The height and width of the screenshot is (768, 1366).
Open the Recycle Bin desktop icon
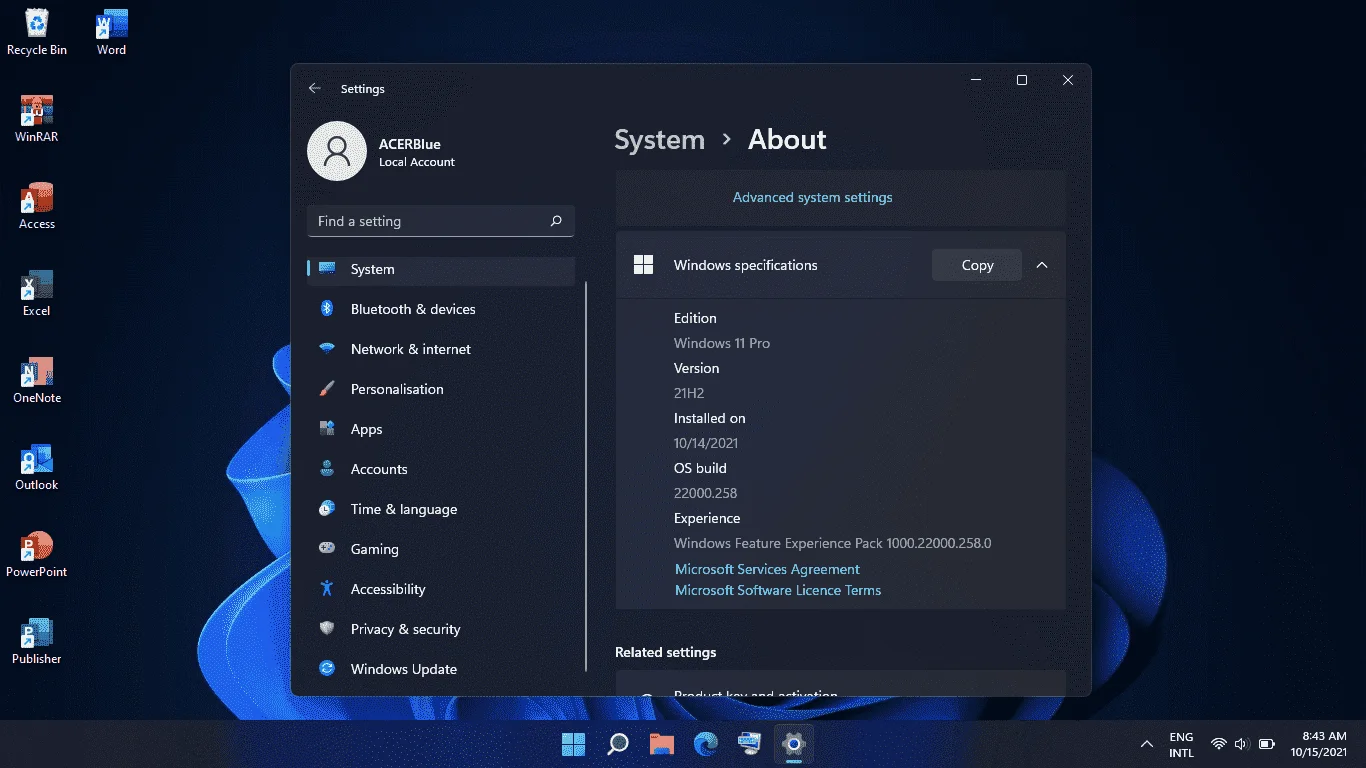37,32
